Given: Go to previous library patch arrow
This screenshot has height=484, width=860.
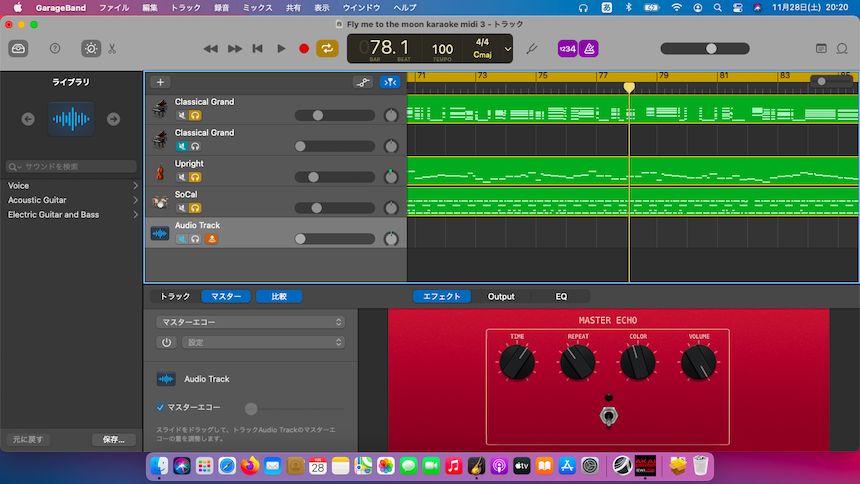Looking at the screenshot, I should coord(28,119).
